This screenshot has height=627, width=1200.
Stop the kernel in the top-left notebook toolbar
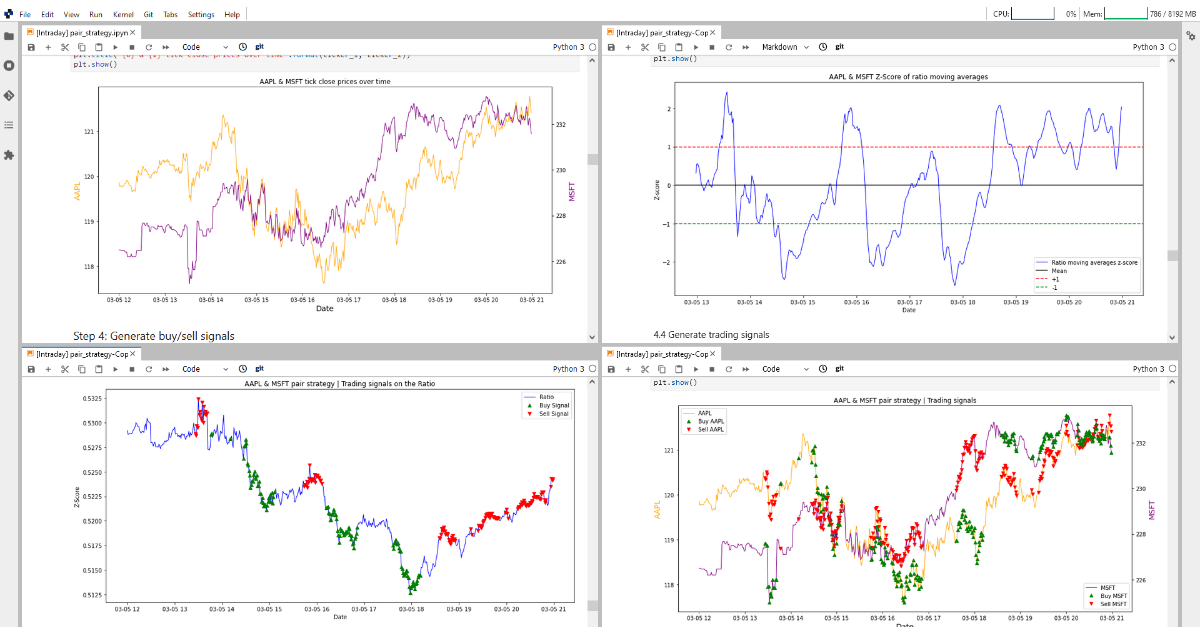tap(132, 47)
